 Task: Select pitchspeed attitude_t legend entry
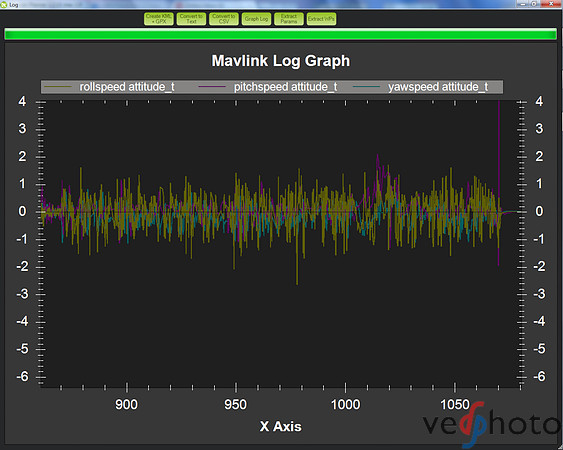click(x=285, y=87)
